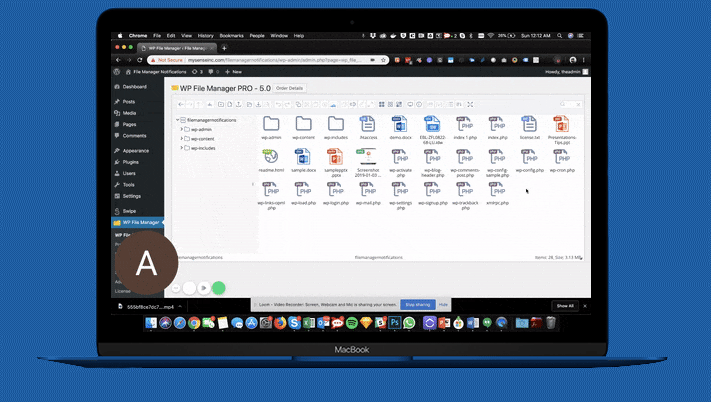This screenshot has width=711, height=402.
Task: Click the Get info toolbar icon
Action: pos(419,104)
